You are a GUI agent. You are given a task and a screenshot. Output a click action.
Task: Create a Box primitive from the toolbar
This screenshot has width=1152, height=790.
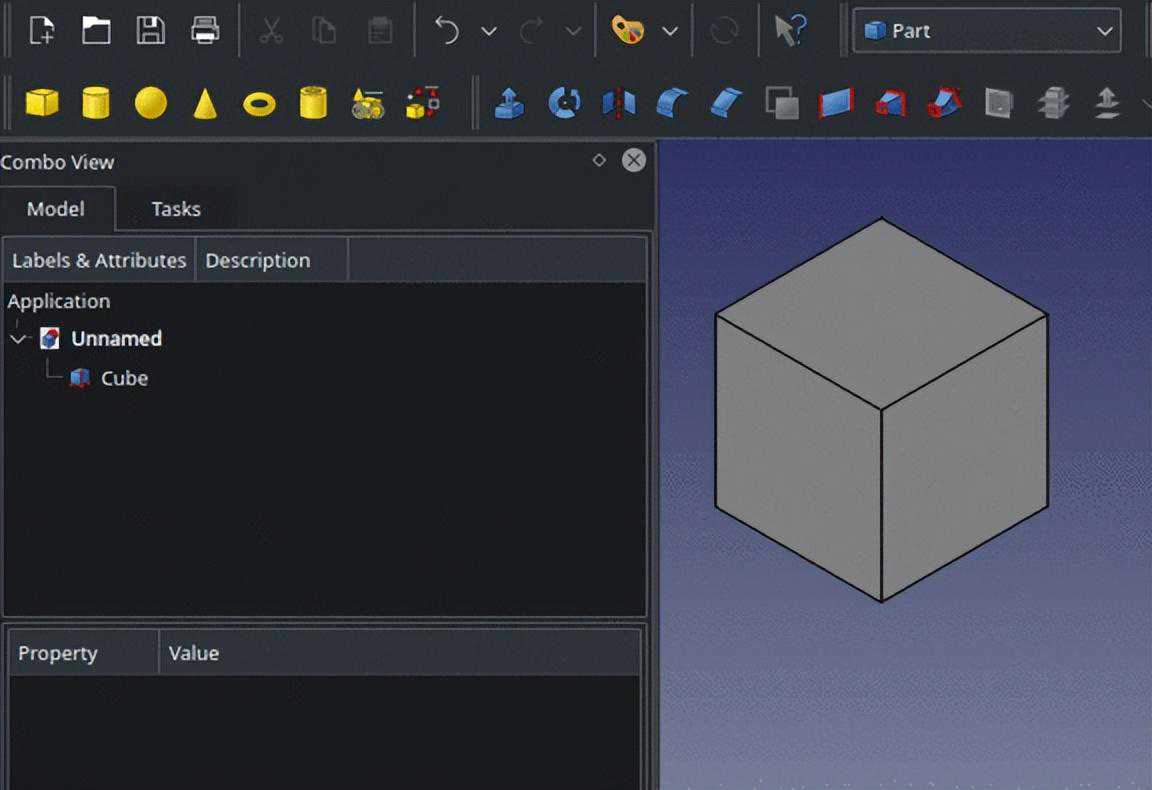point(41,102)
